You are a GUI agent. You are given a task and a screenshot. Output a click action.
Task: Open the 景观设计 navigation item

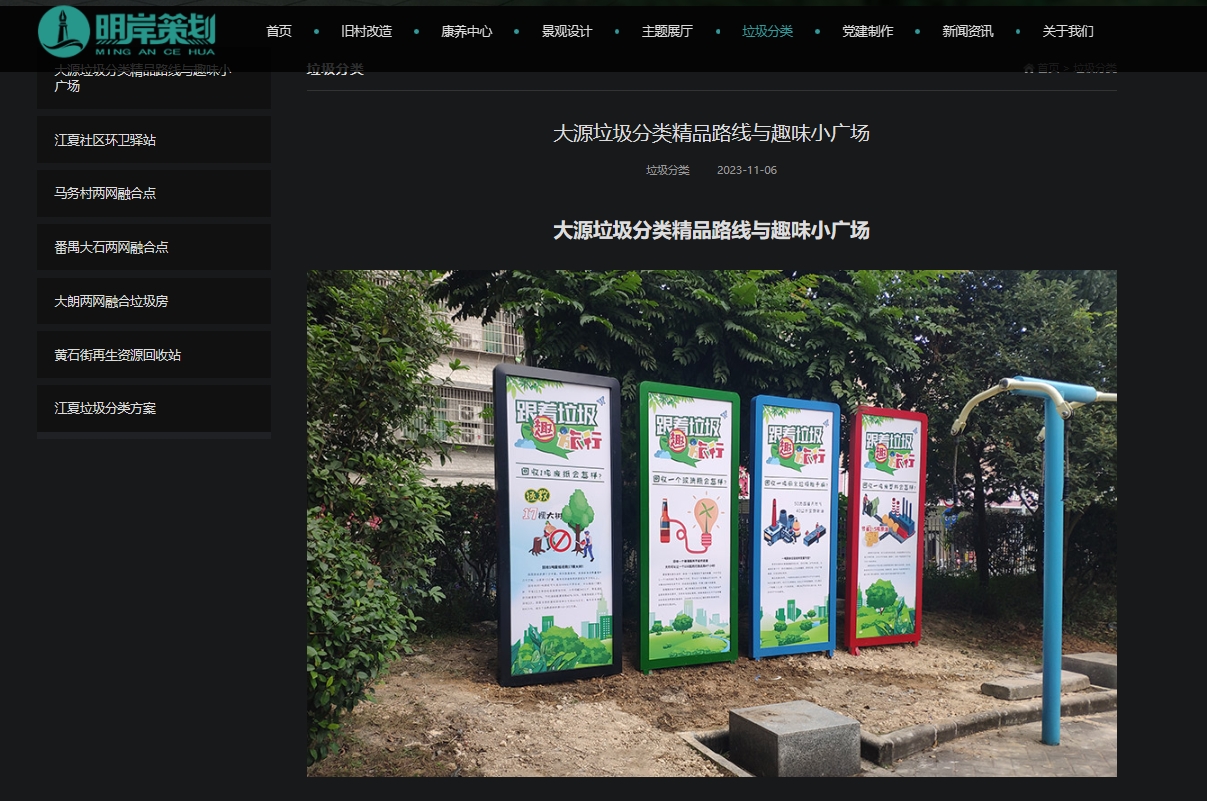pos(566,31)
